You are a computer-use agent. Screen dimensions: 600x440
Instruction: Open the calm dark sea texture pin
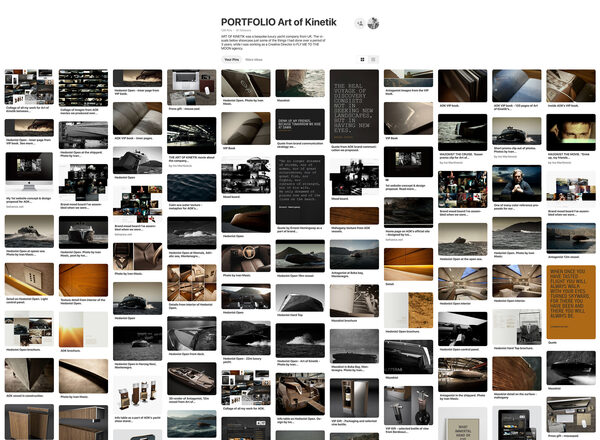coord(191,187)
